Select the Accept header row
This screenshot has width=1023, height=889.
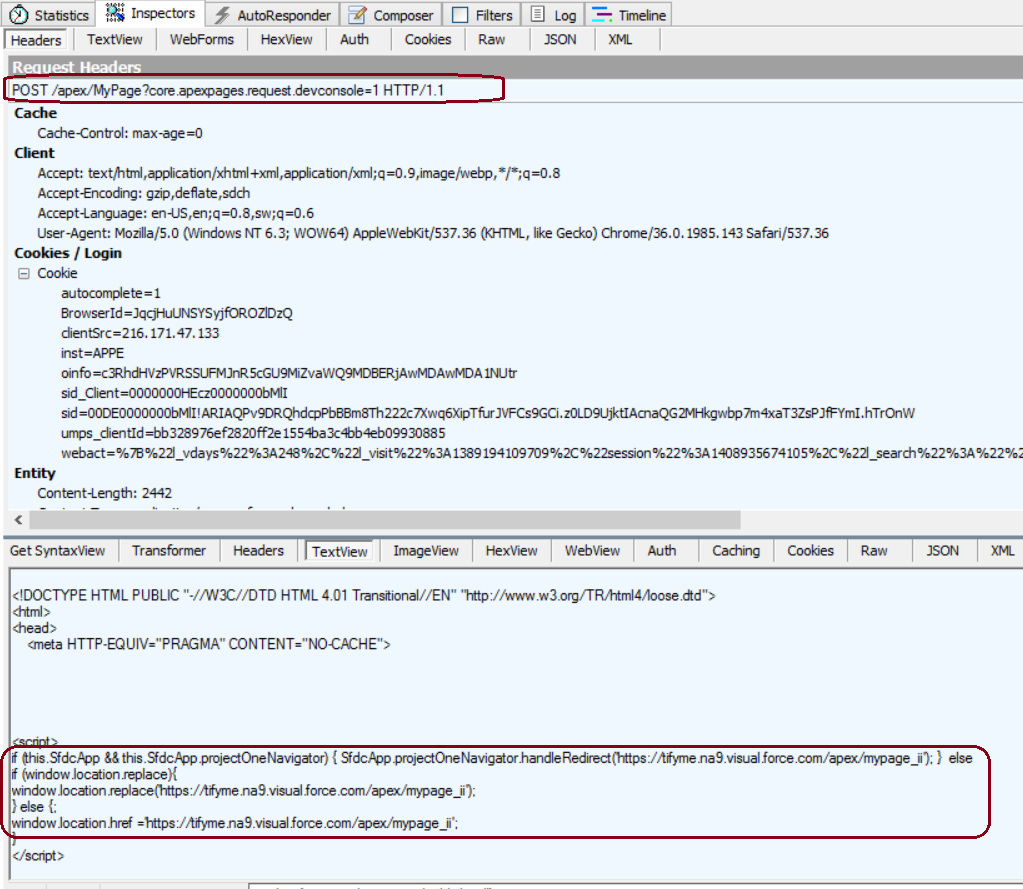tap(299, 173)
